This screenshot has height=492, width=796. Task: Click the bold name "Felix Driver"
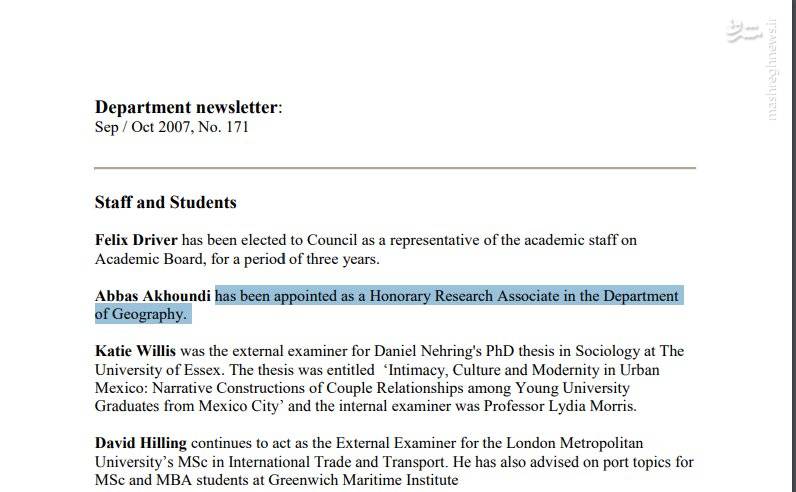135,240
